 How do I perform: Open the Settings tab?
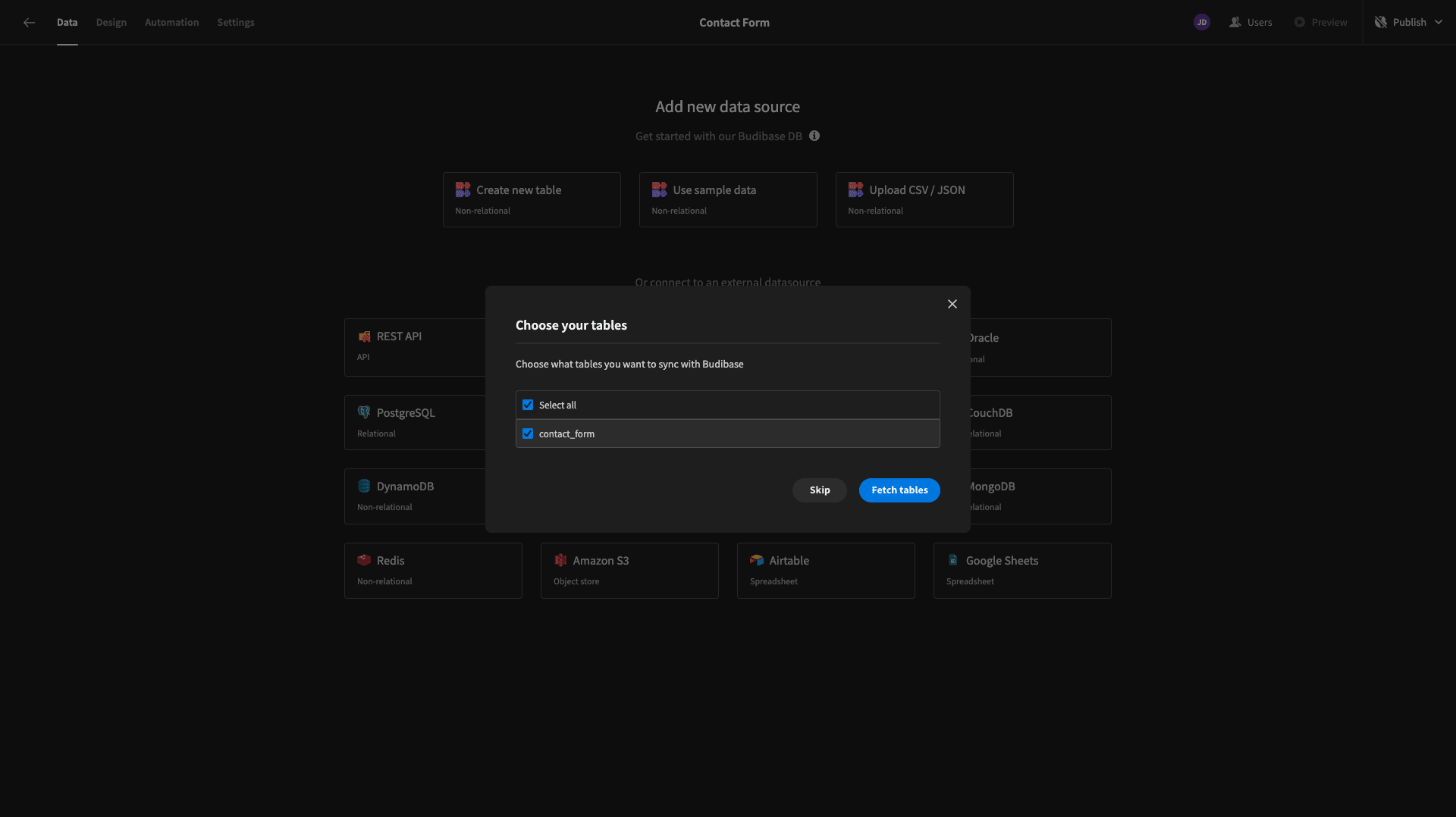point(236,23)
